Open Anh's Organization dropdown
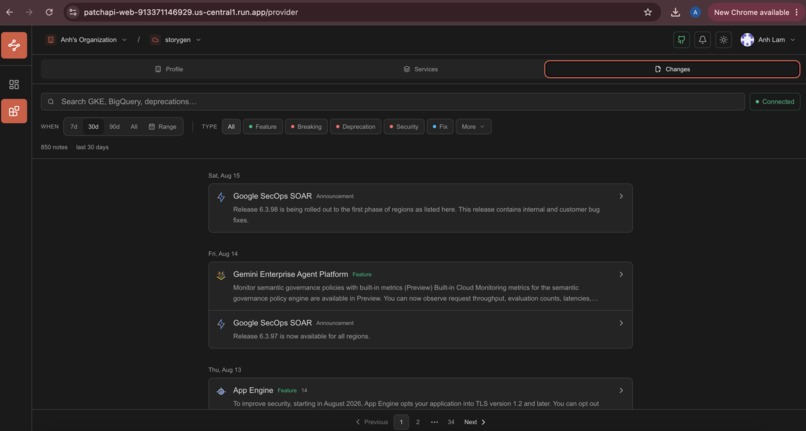This screenshot has width=806, height=431. (88, 40)
